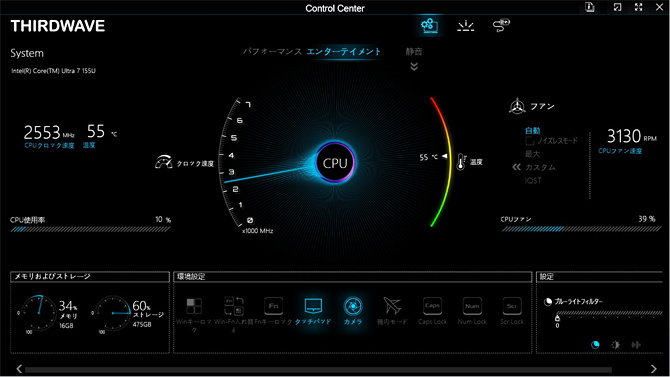Select the IQST fan mode
This screenshot has height=377, width=670.
pos(533,180)
